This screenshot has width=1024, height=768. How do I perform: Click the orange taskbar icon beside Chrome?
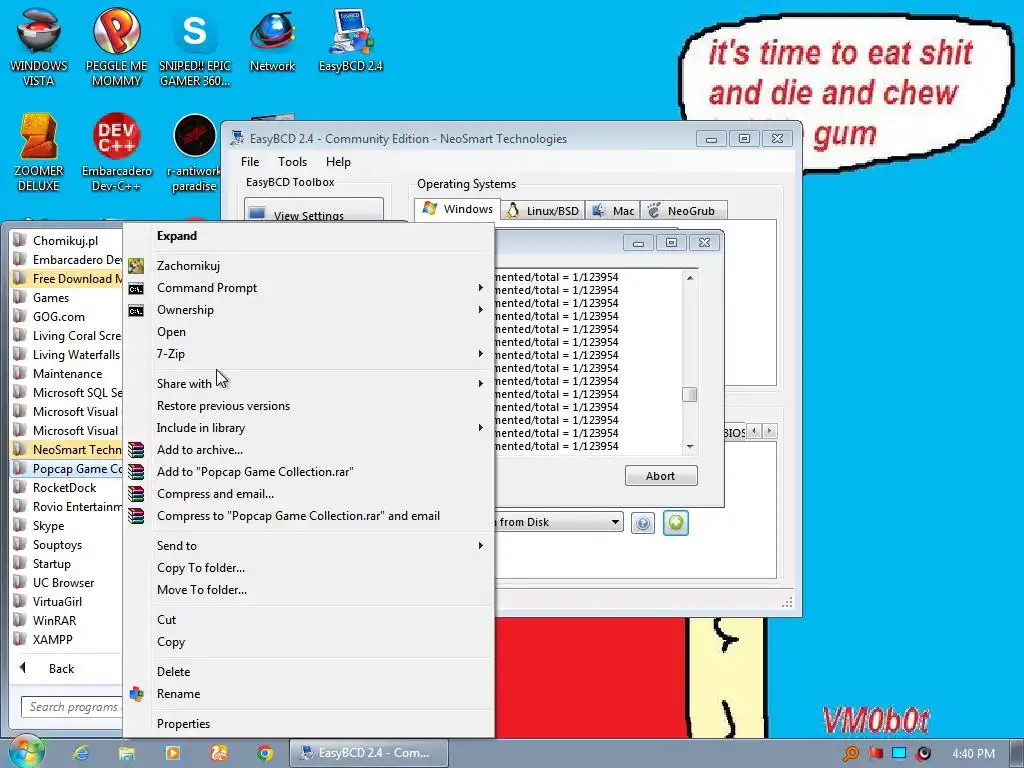tap(219, 753)
